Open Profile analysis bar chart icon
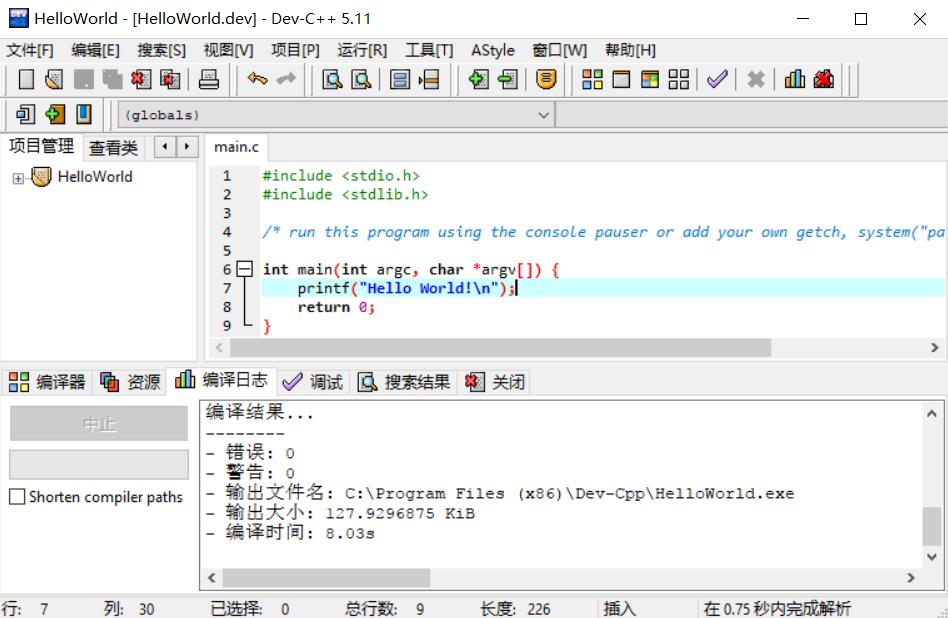This screenshot has width=948, height=618. [794, 79]
